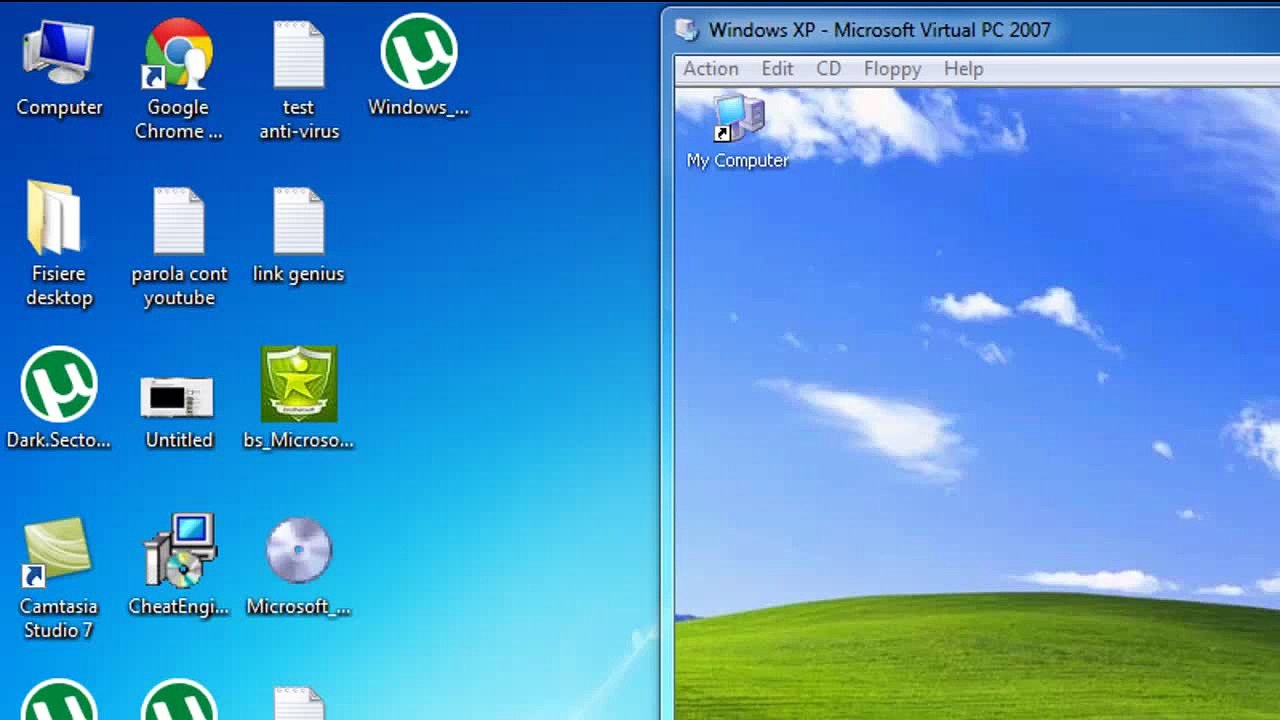Screen dimensions: 1280x720
Task: Open the Action menu in Virtual PC
Action: 711,69
